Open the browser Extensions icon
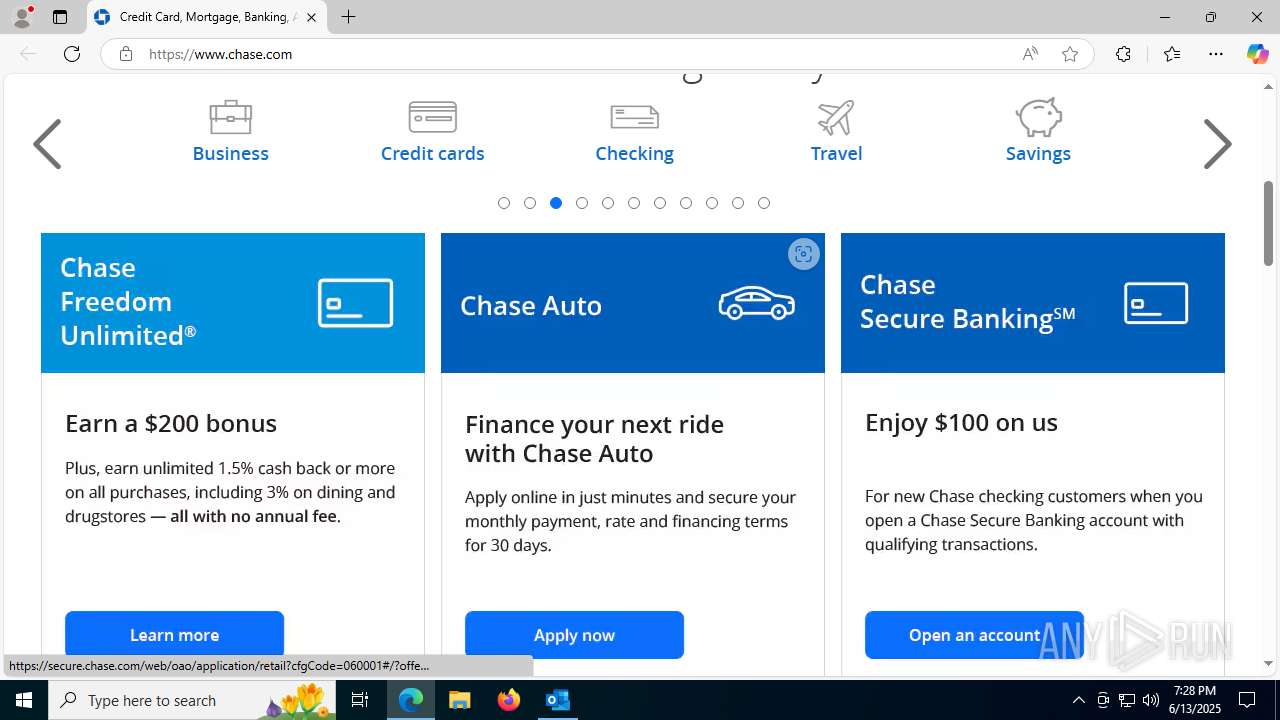 (1123, 54)
